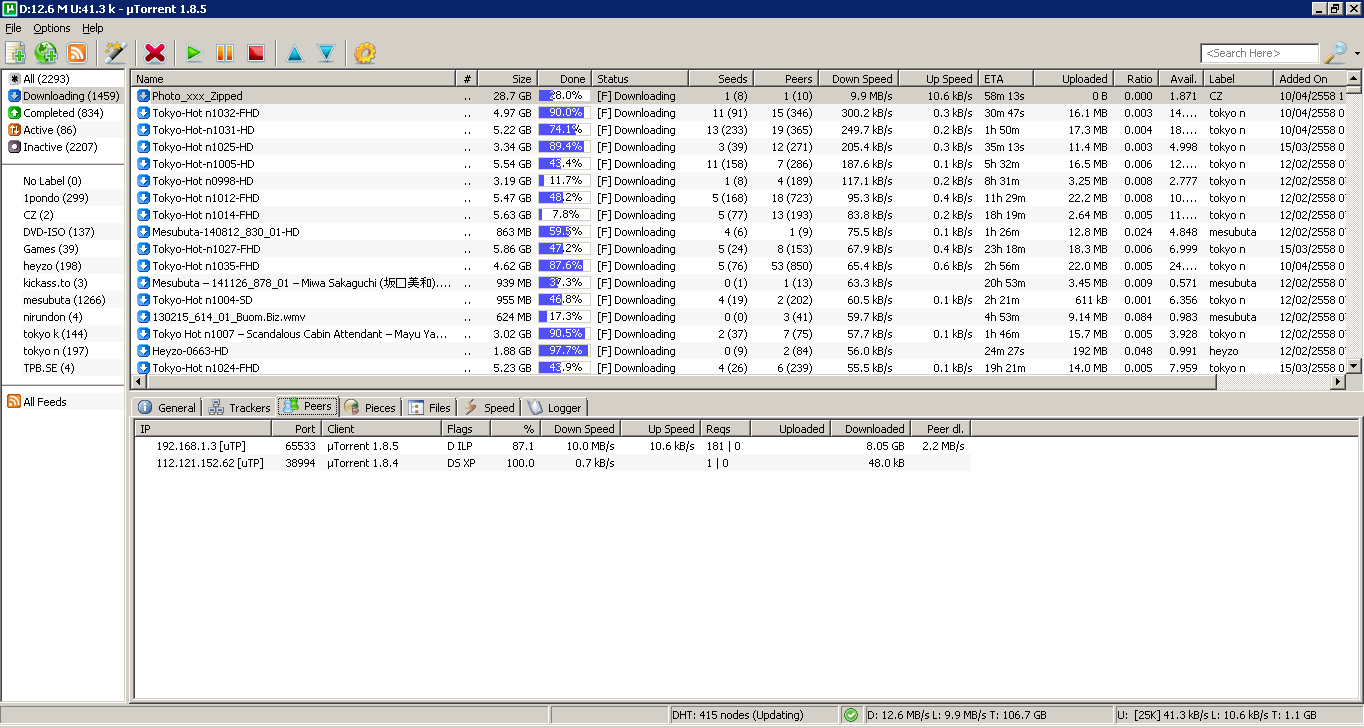Show the Logger tab

555,407
